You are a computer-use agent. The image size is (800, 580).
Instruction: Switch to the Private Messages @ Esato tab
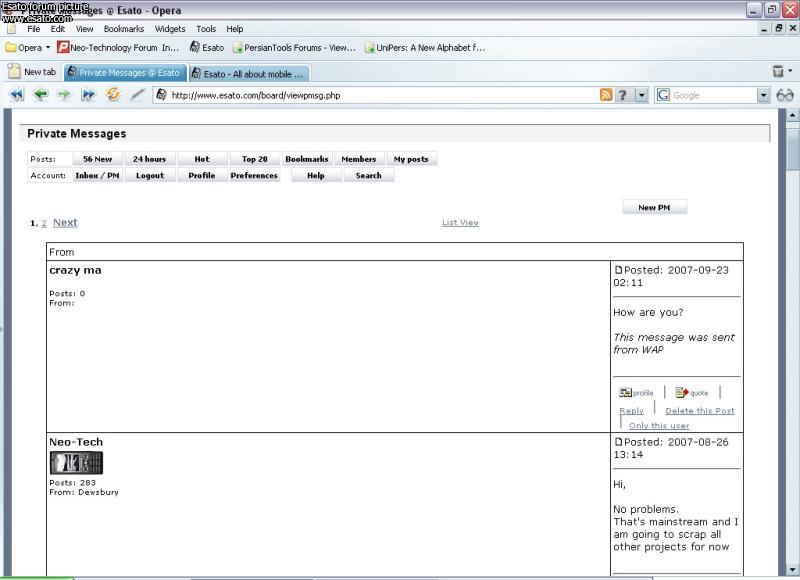(x=126, y=72)
